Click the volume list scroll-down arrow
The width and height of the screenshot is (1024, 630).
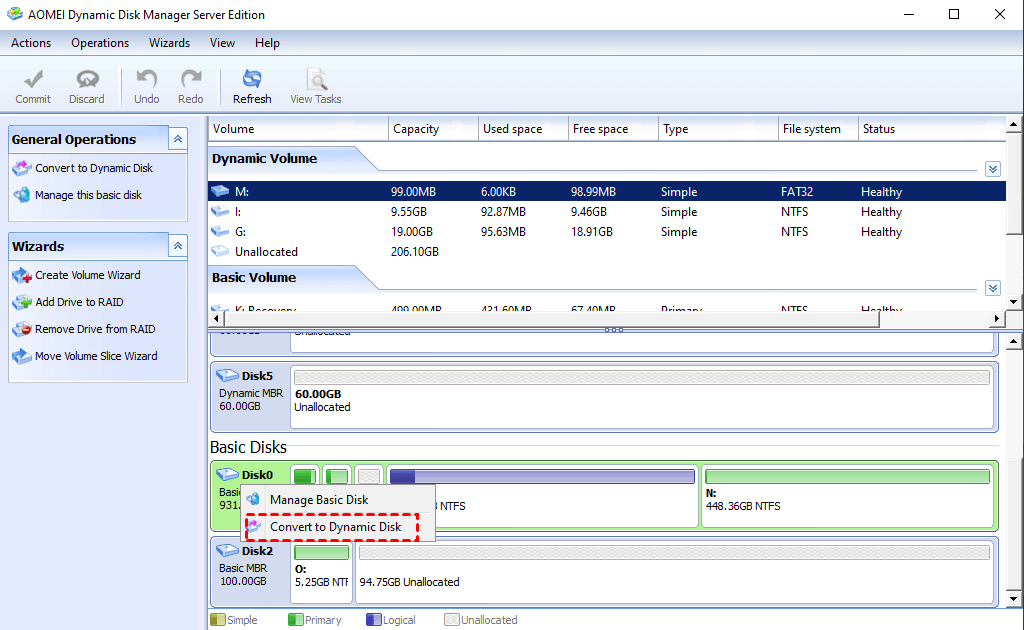click(1014, 302)
